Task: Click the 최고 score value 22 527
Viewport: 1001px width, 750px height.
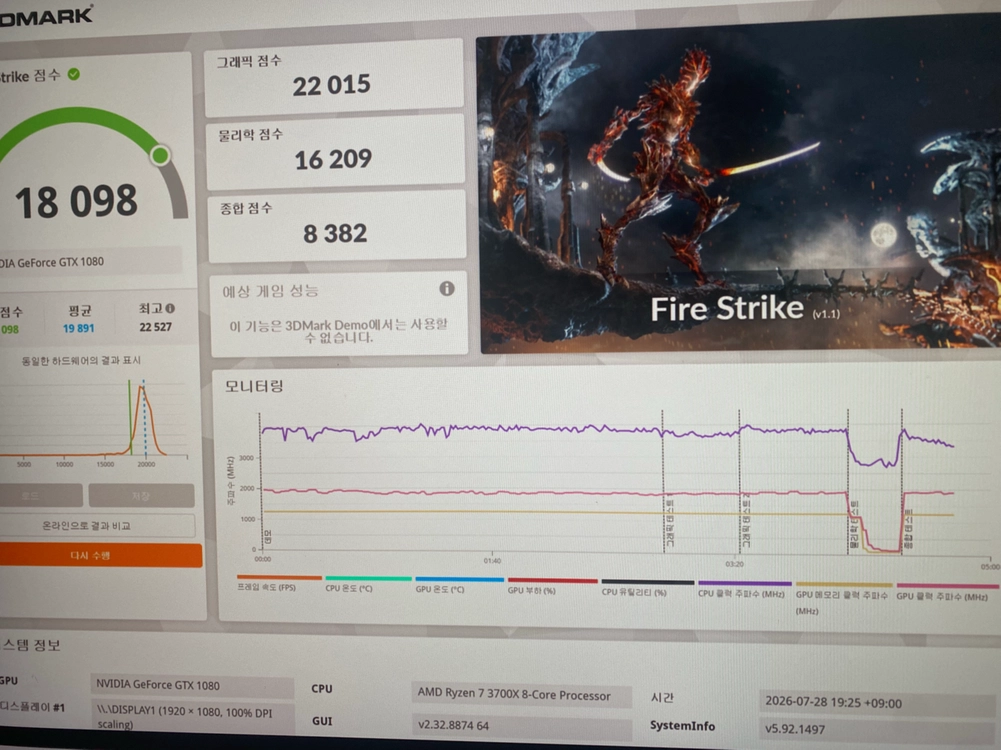Action: coord(156,327)
